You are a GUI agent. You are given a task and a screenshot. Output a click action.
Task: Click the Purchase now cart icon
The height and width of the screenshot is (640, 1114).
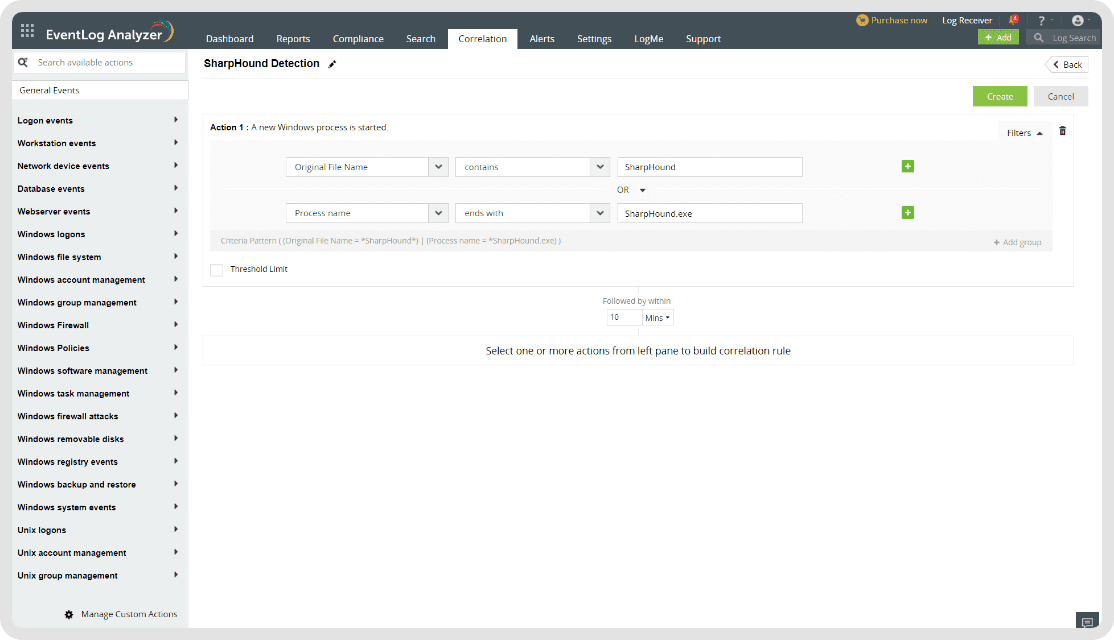(862, 20)
